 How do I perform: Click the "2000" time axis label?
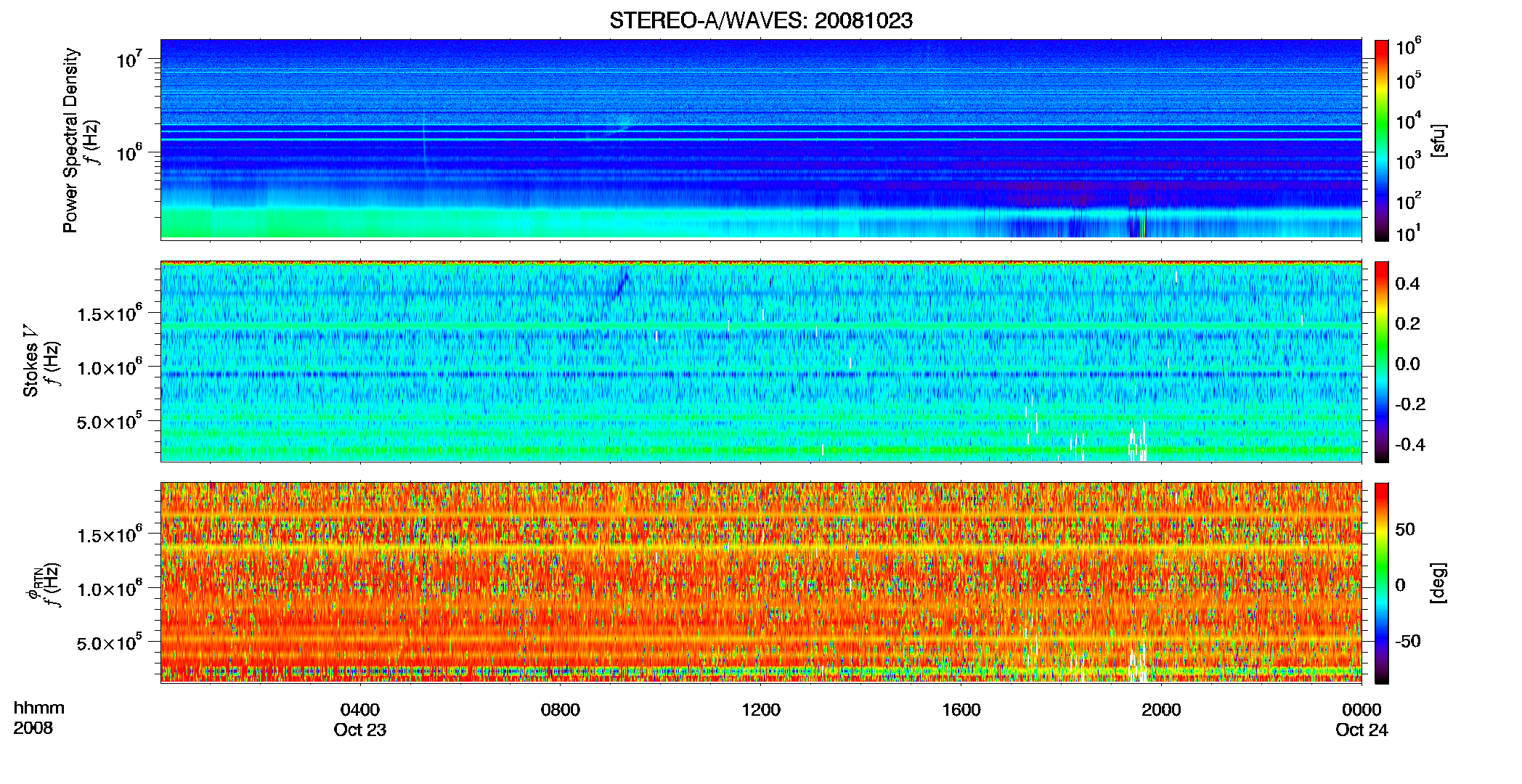coord(1161,709)
